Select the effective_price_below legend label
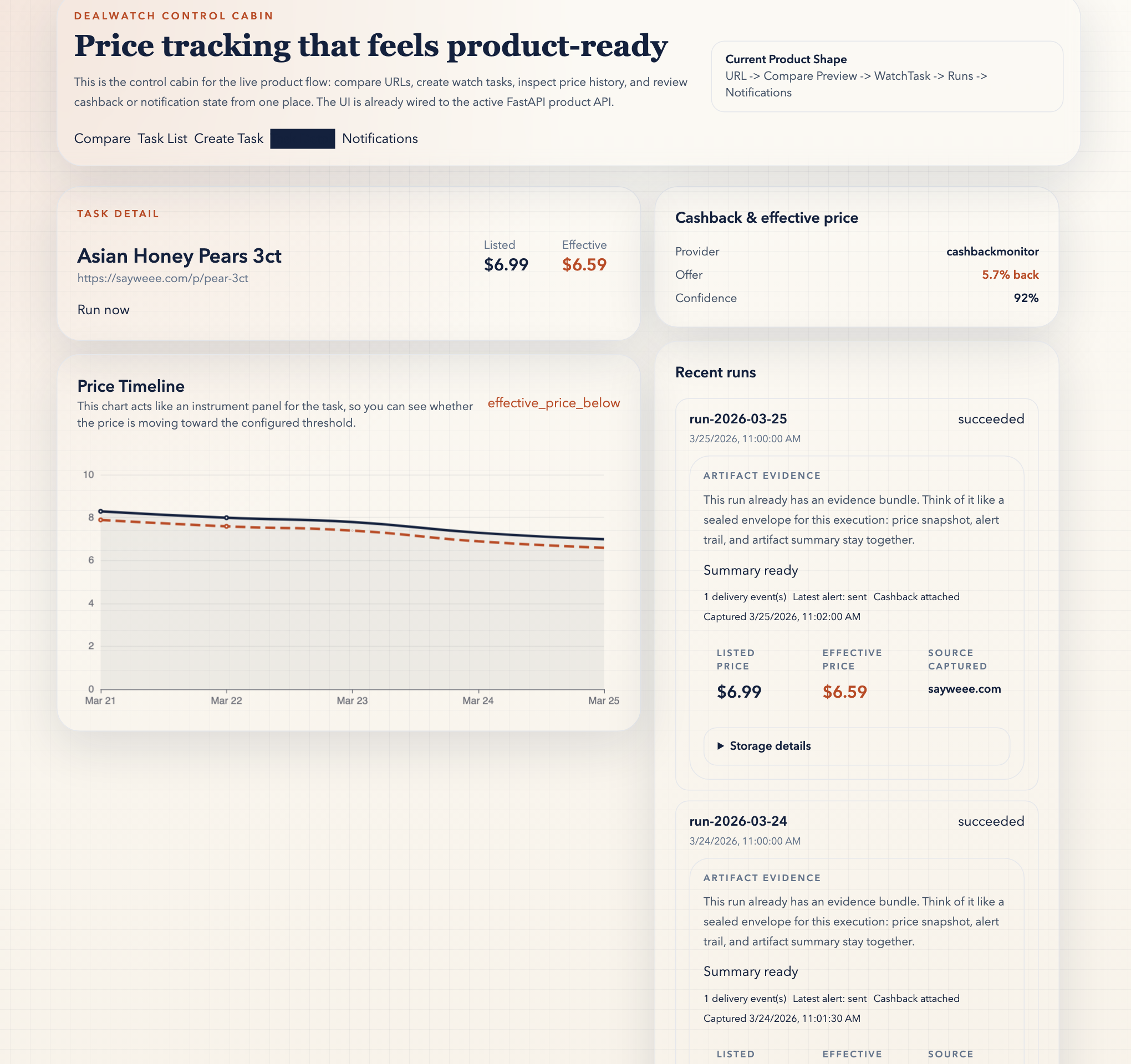Image resolution: width=1131 pixels, height=1064 pixels. click(554, 403)
